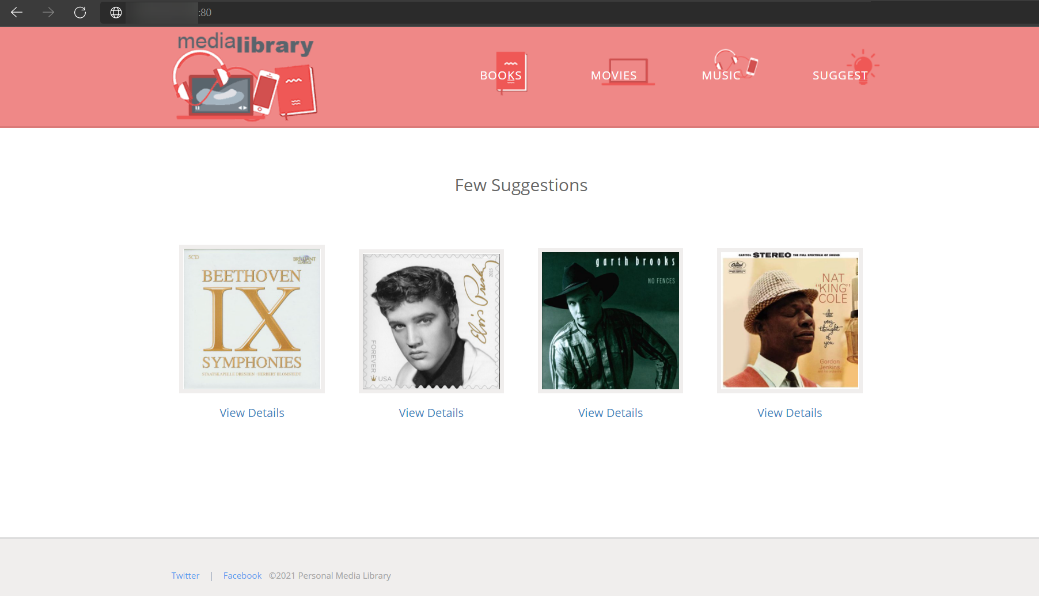Screen dimensions: 1039x596
Task: Click the globe site info icon
Action: click(116, 13)
